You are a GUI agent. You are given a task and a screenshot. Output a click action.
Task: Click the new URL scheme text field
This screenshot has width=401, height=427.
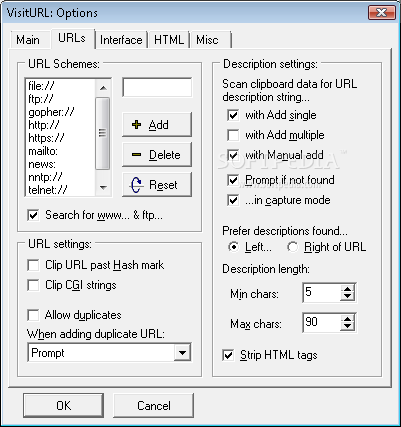(157, 88)
